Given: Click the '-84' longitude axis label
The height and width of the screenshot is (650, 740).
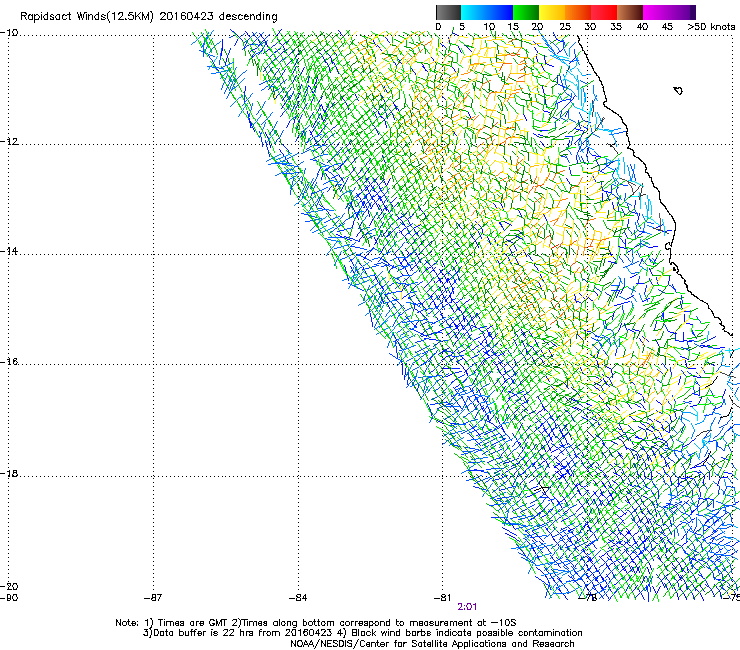Looking at the screenshot, I should pyautogui.click(x=298, y=598).
